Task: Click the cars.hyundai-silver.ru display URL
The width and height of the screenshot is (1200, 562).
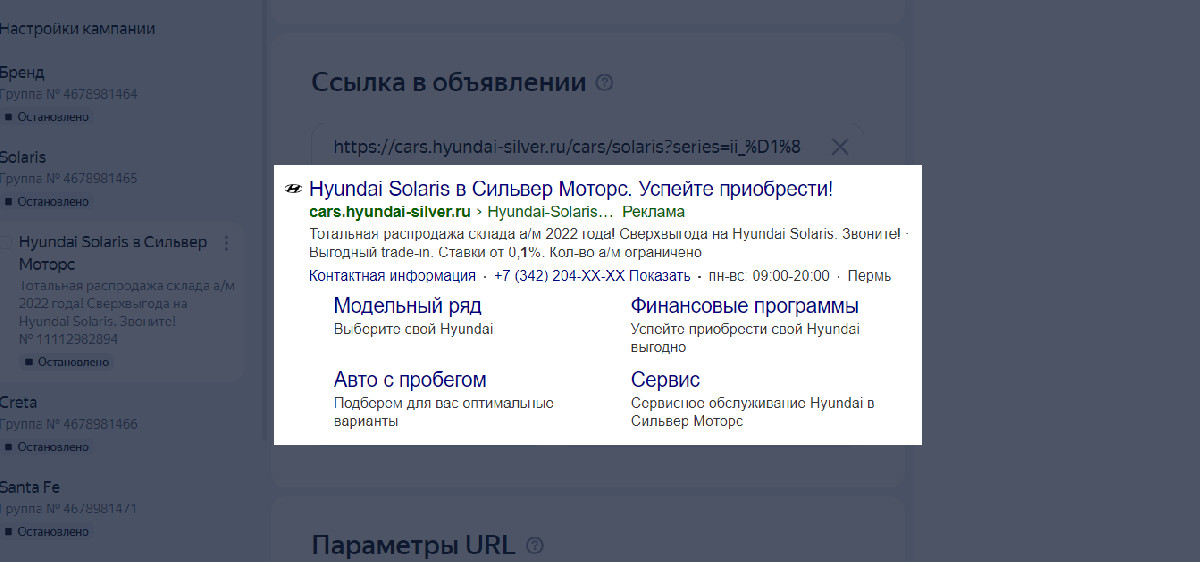Action: click(390, 212)
